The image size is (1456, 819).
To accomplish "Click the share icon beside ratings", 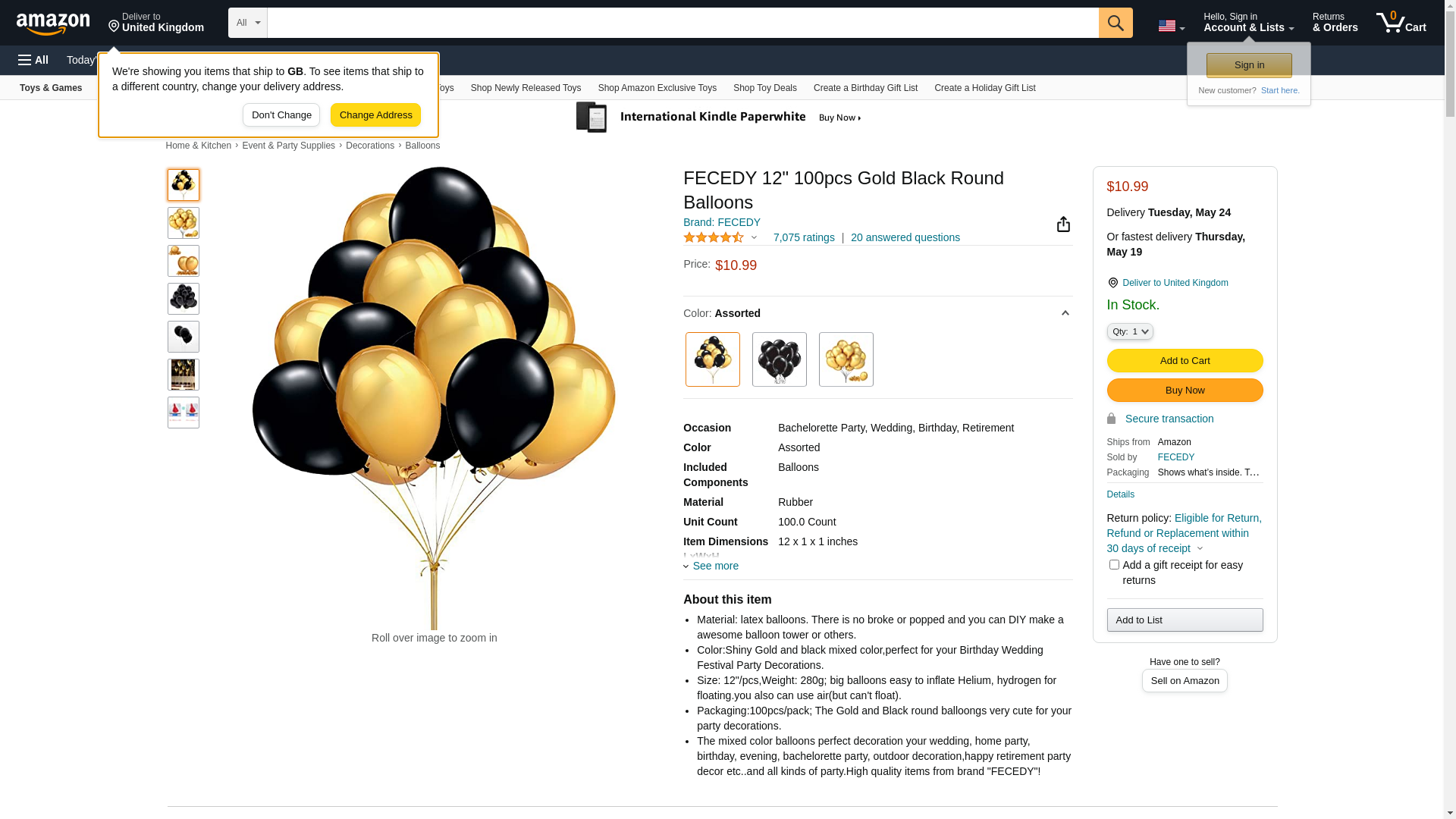I will (1063, 224).
